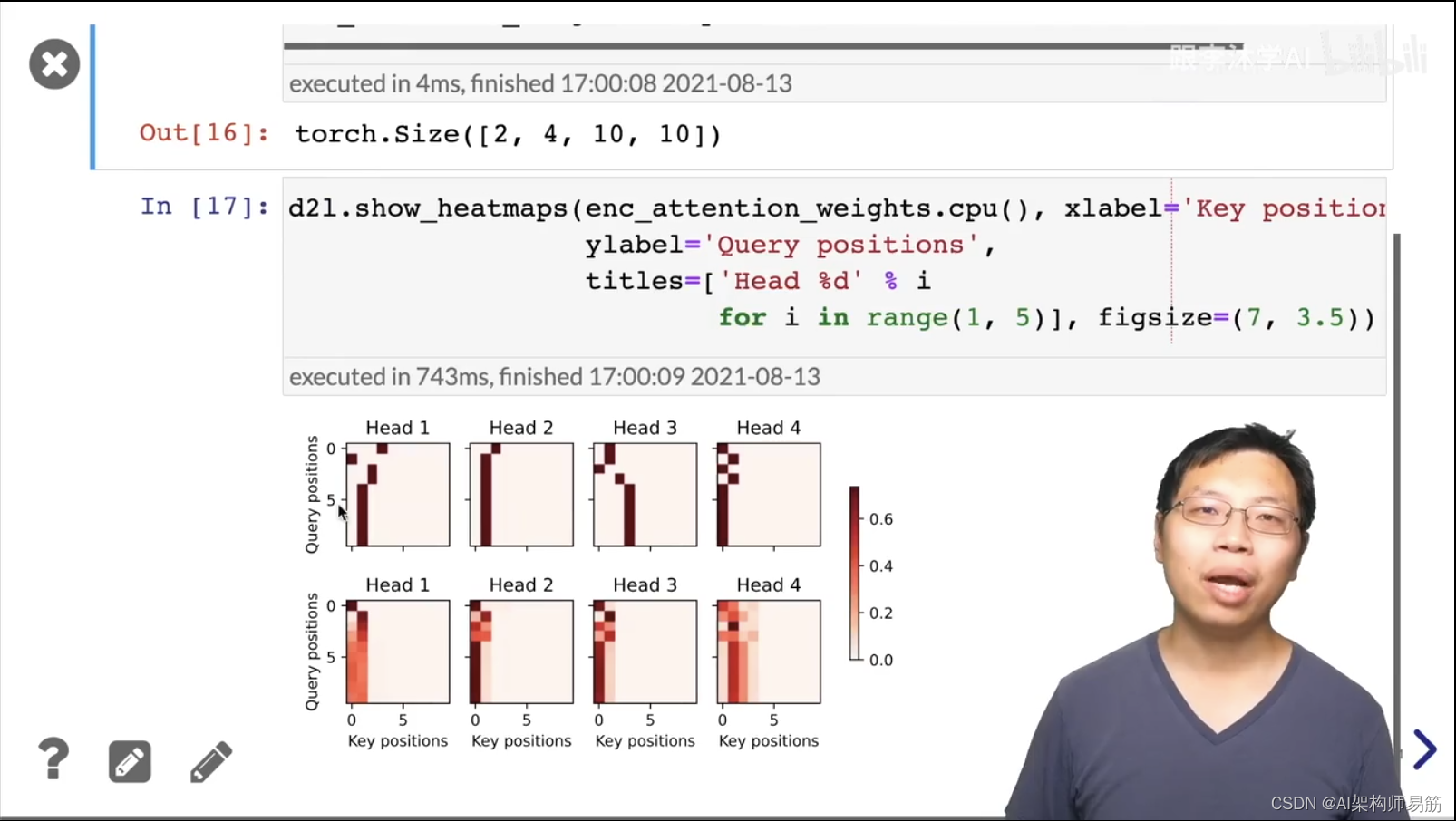Click the top row Head 1 heatmap
The height and width of the screenshot is (821, 1456).
pos(398,495)
